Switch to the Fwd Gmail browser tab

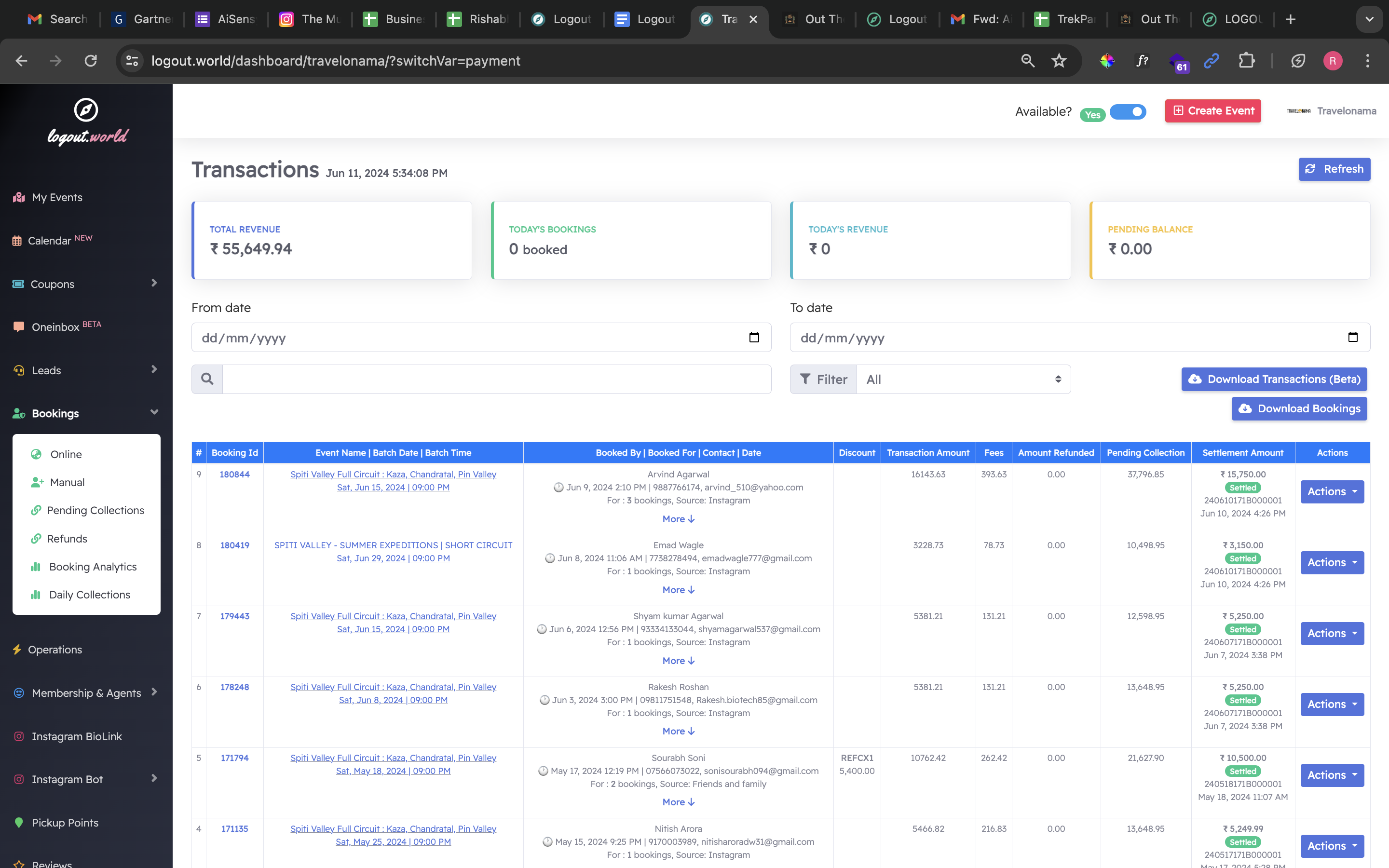click(981, 19)
